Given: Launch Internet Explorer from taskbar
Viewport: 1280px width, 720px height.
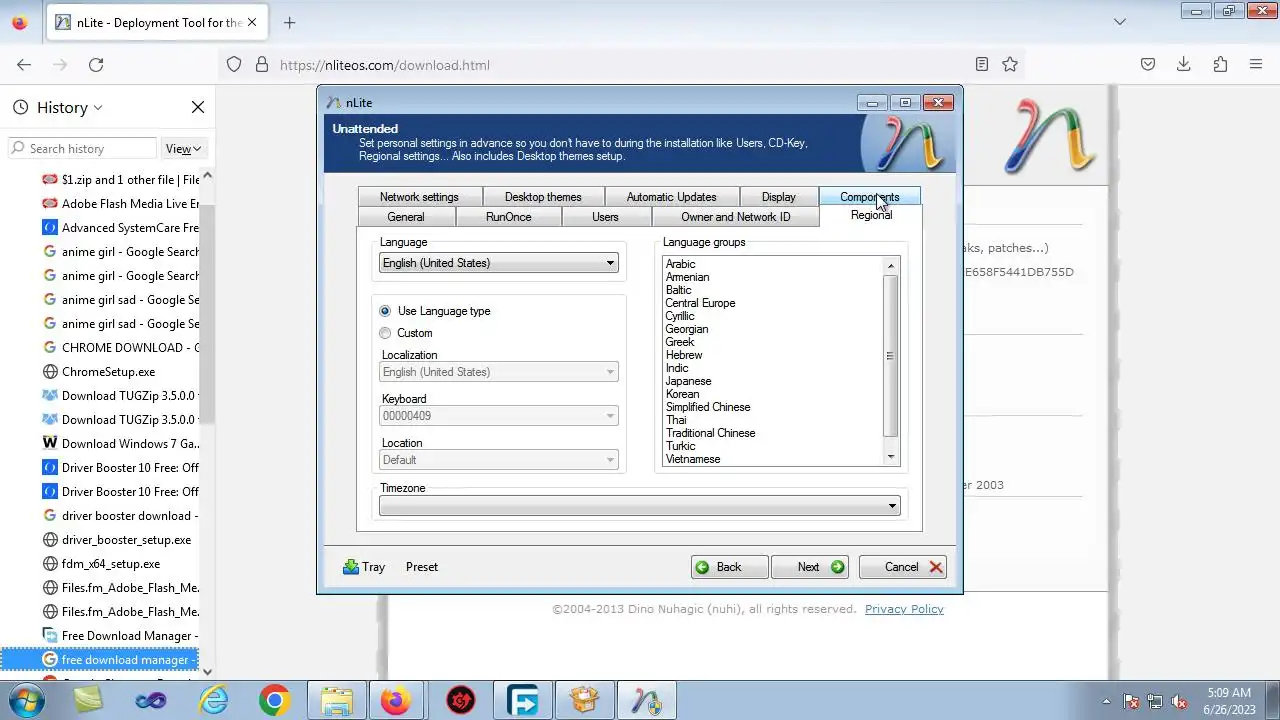Looking at the screenshot, I should [214, 701].
